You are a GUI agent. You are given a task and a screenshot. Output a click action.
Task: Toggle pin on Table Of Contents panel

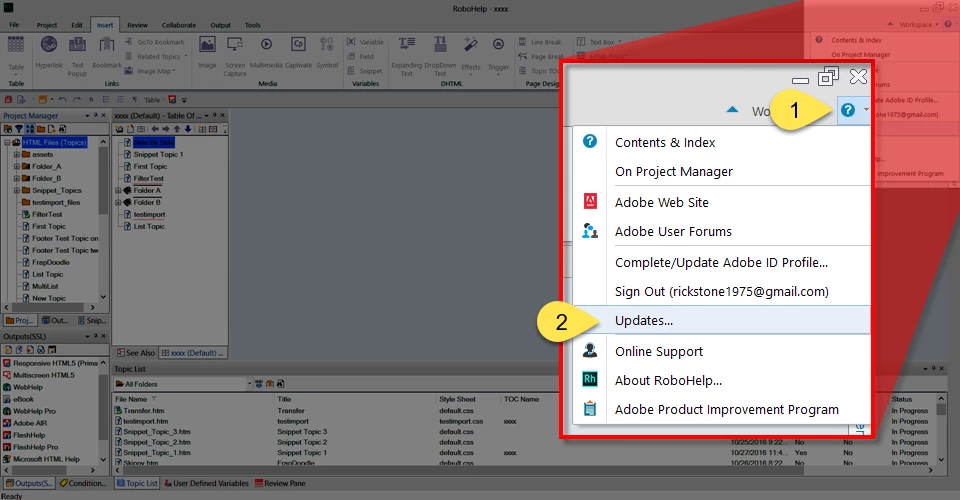tap(214, 115)
